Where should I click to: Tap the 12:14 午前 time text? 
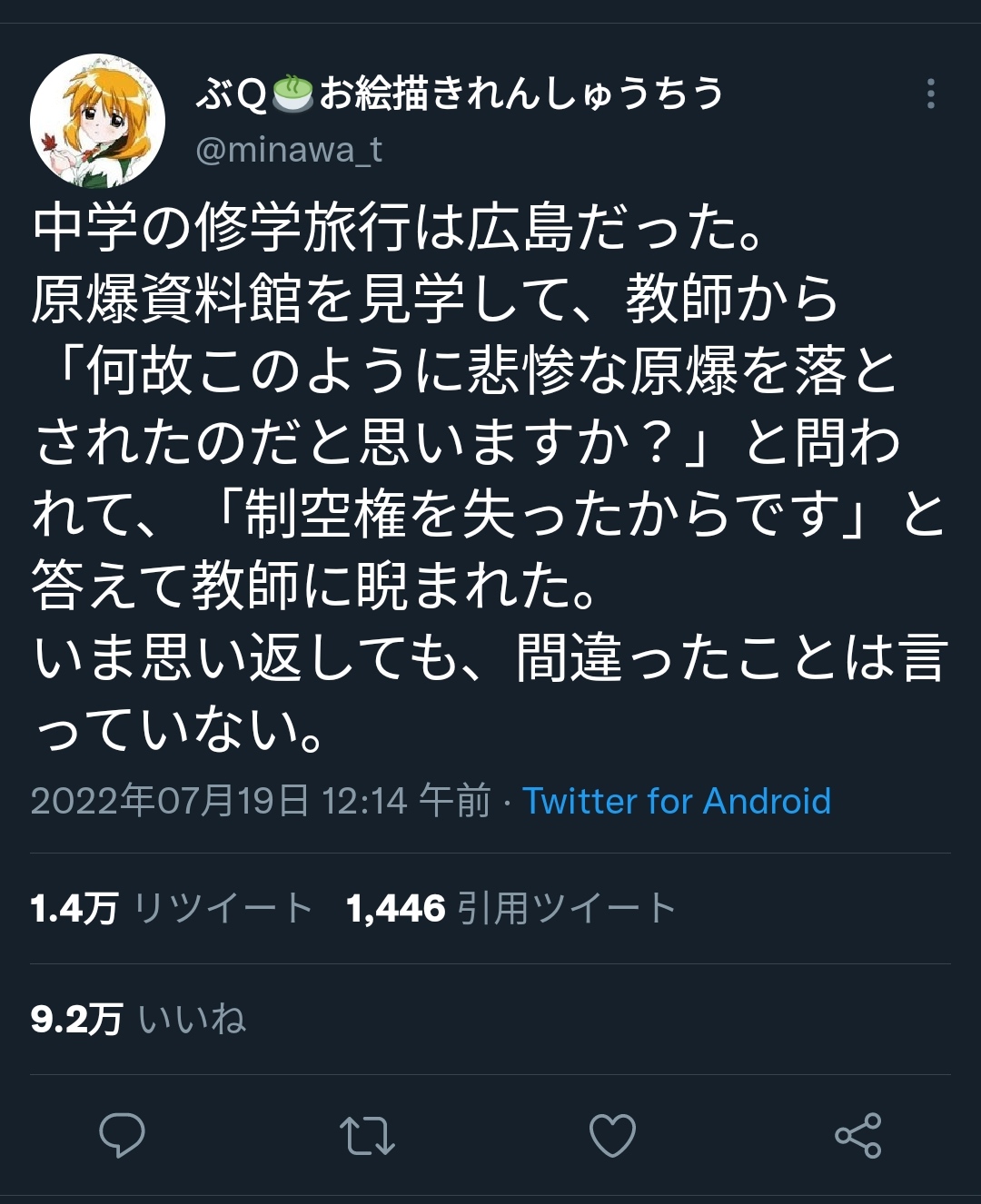pos(406,801)
